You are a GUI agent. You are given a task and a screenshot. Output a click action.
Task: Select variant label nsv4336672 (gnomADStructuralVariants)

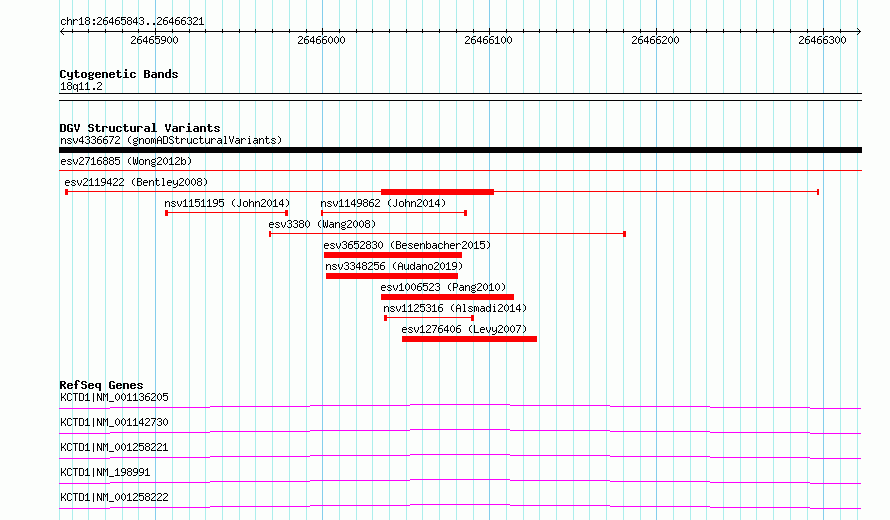pyautogui.click(x=171, y=140)
